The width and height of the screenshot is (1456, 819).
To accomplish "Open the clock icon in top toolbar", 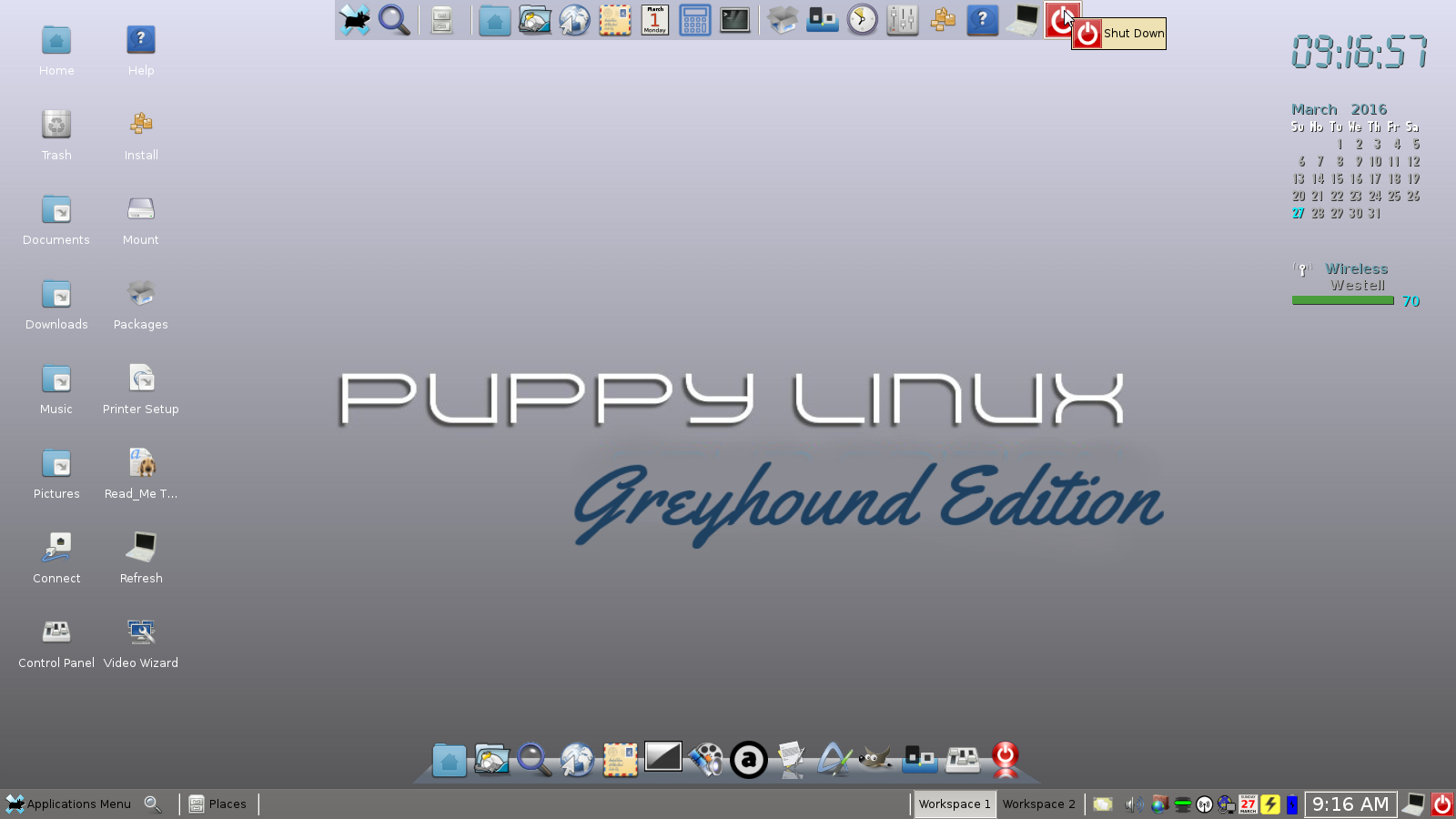I will pos(863,20).
